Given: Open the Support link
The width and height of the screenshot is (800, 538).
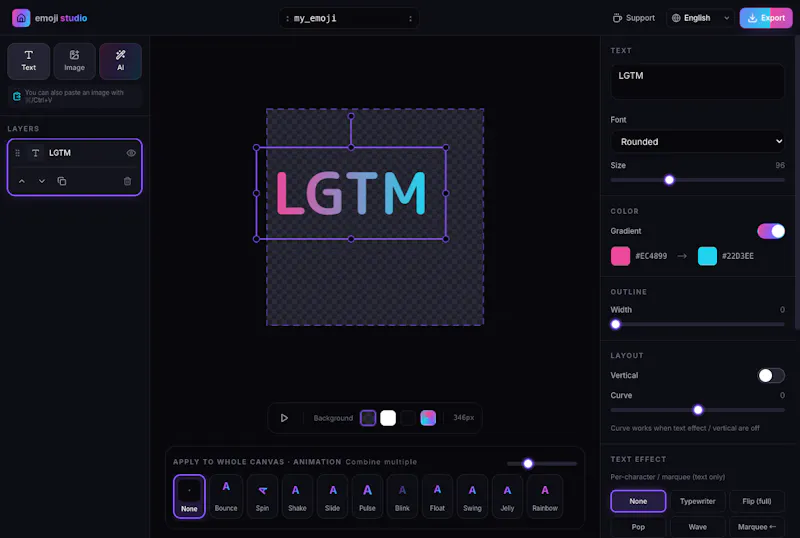Looking at the screenshot, I should 634,18.
